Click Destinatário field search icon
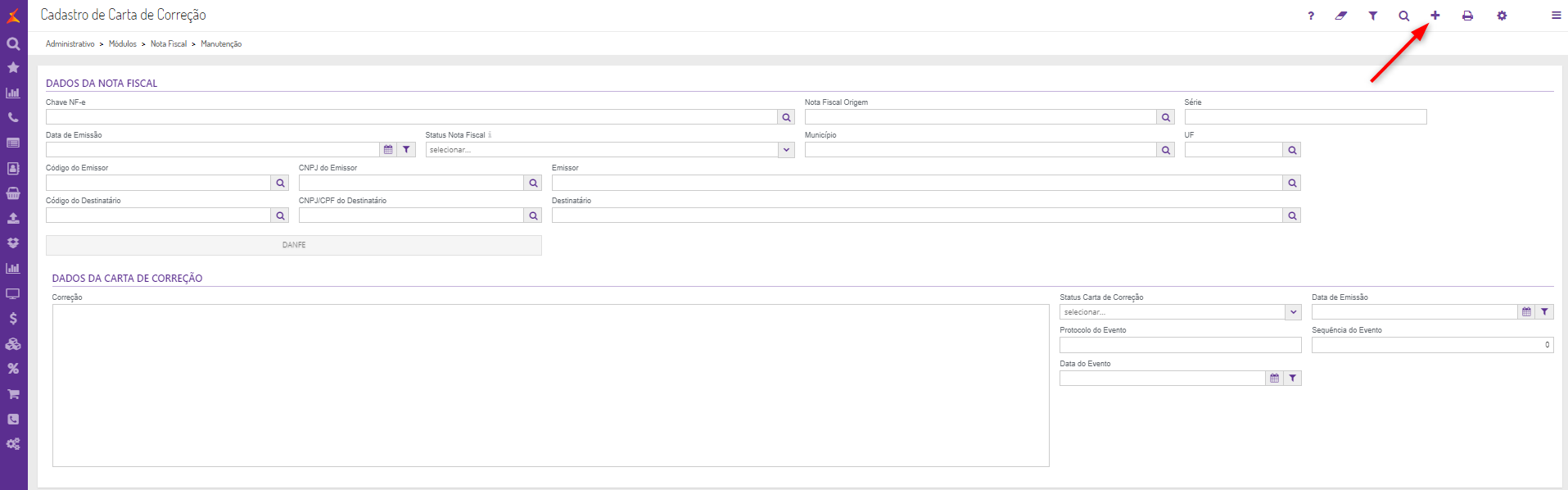 (x=1292, y=216)
